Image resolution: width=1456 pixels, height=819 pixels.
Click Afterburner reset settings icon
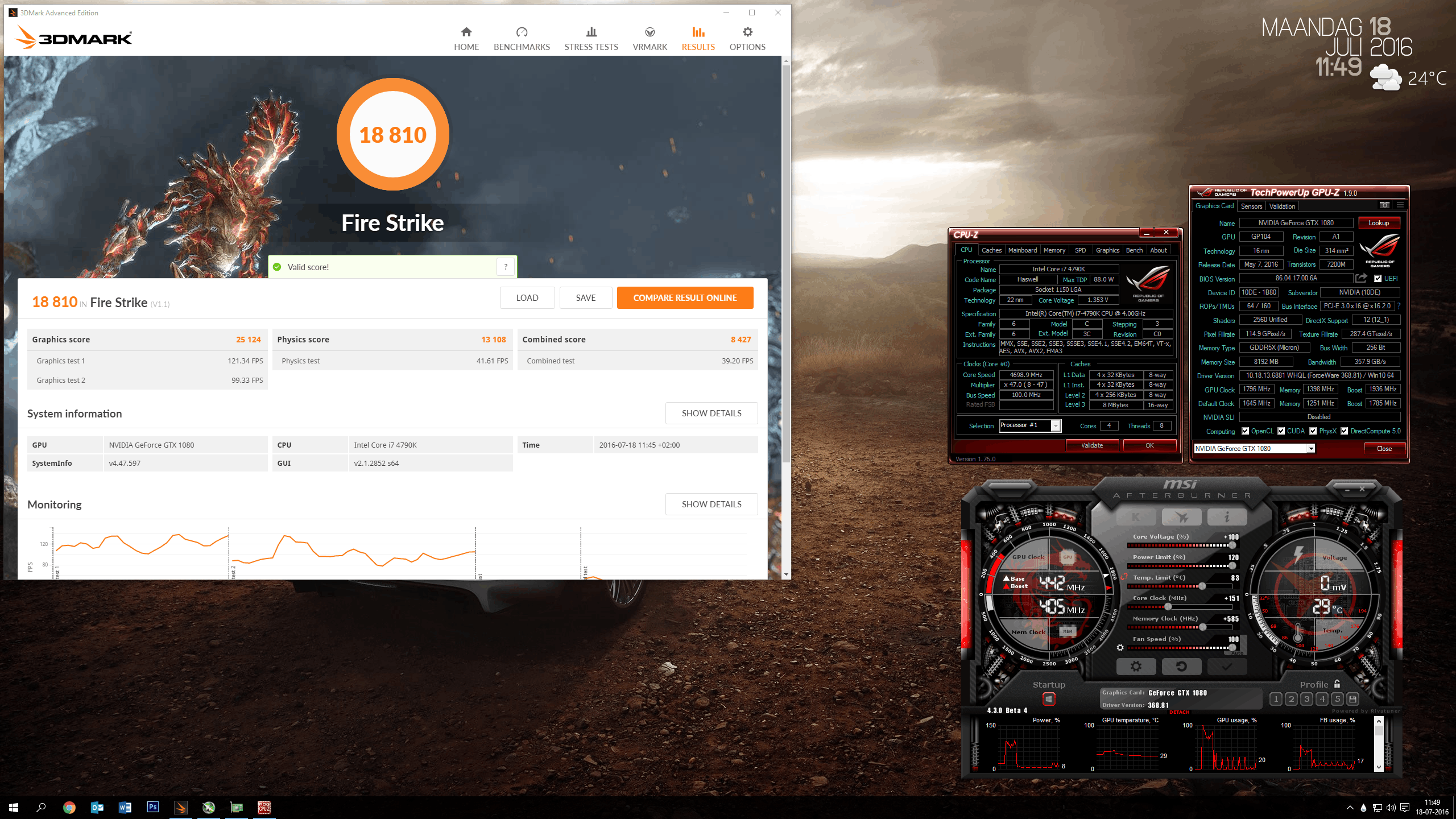point(1181,666)
